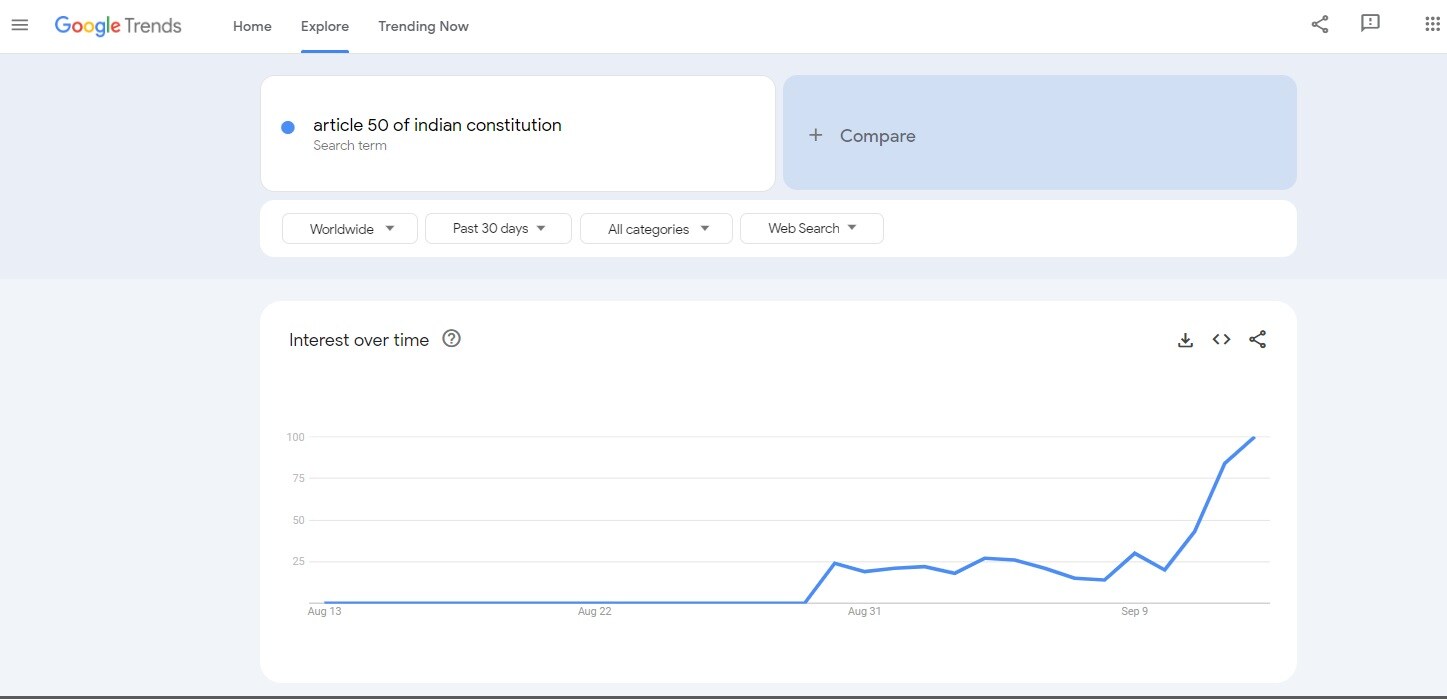
Task: Click the blue search term dot
Action: 288,127
